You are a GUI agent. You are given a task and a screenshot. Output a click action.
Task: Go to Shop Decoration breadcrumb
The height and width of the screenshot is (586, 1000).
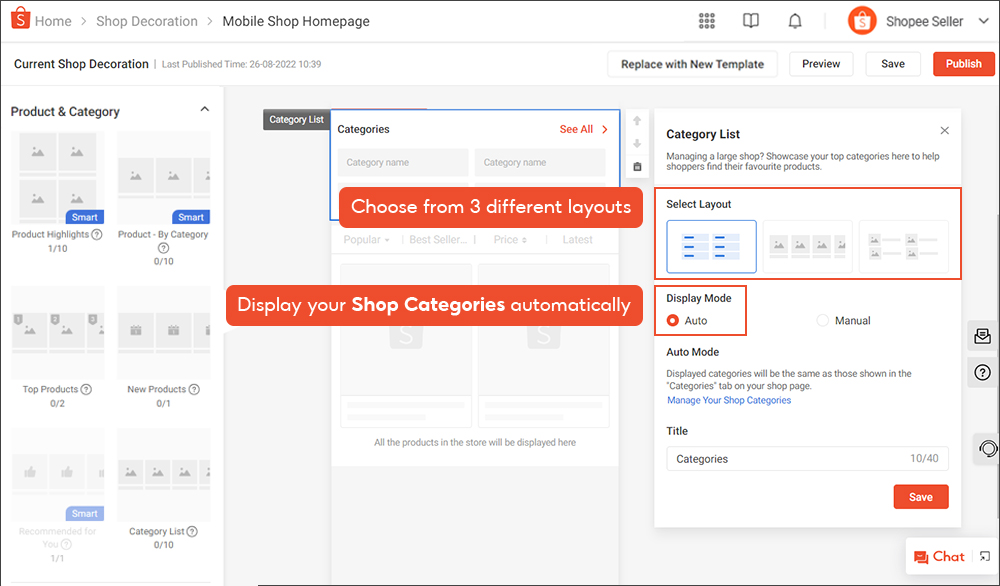[x=147, y=21]
